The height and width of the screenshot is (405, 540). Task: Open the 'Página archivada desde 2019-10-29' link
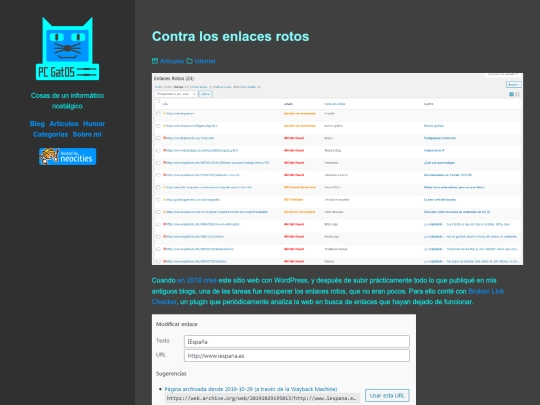(251, 389)
